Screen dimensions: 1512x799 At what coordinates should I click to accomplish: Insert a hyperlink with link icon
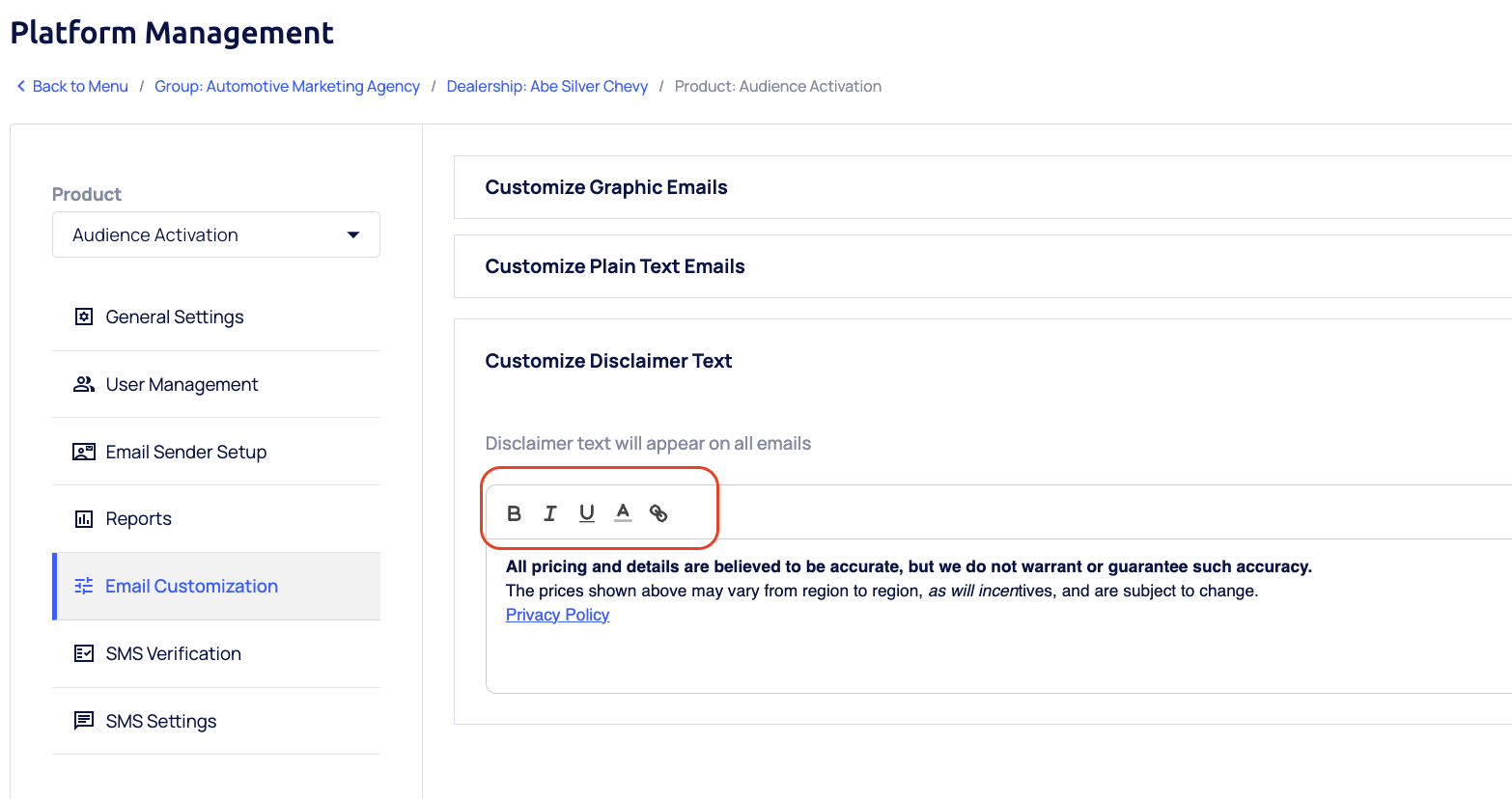coord(658,513)
